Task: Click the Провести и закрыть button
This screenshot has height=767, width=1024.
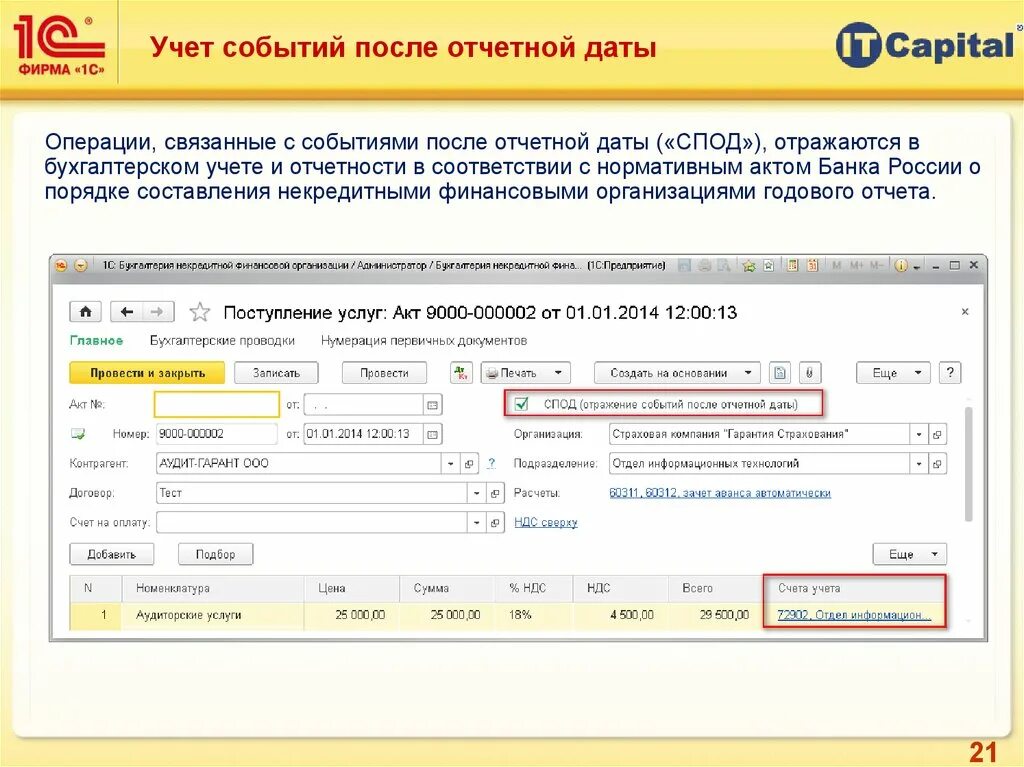Action: (x=147, y=373)
